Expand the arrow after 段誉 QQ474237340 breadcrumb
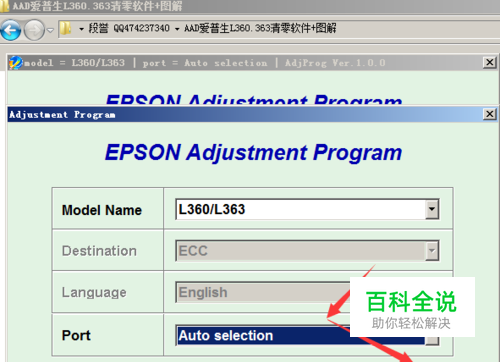The height and width of the screenshot is (362, 500). (x=177, y=29)
